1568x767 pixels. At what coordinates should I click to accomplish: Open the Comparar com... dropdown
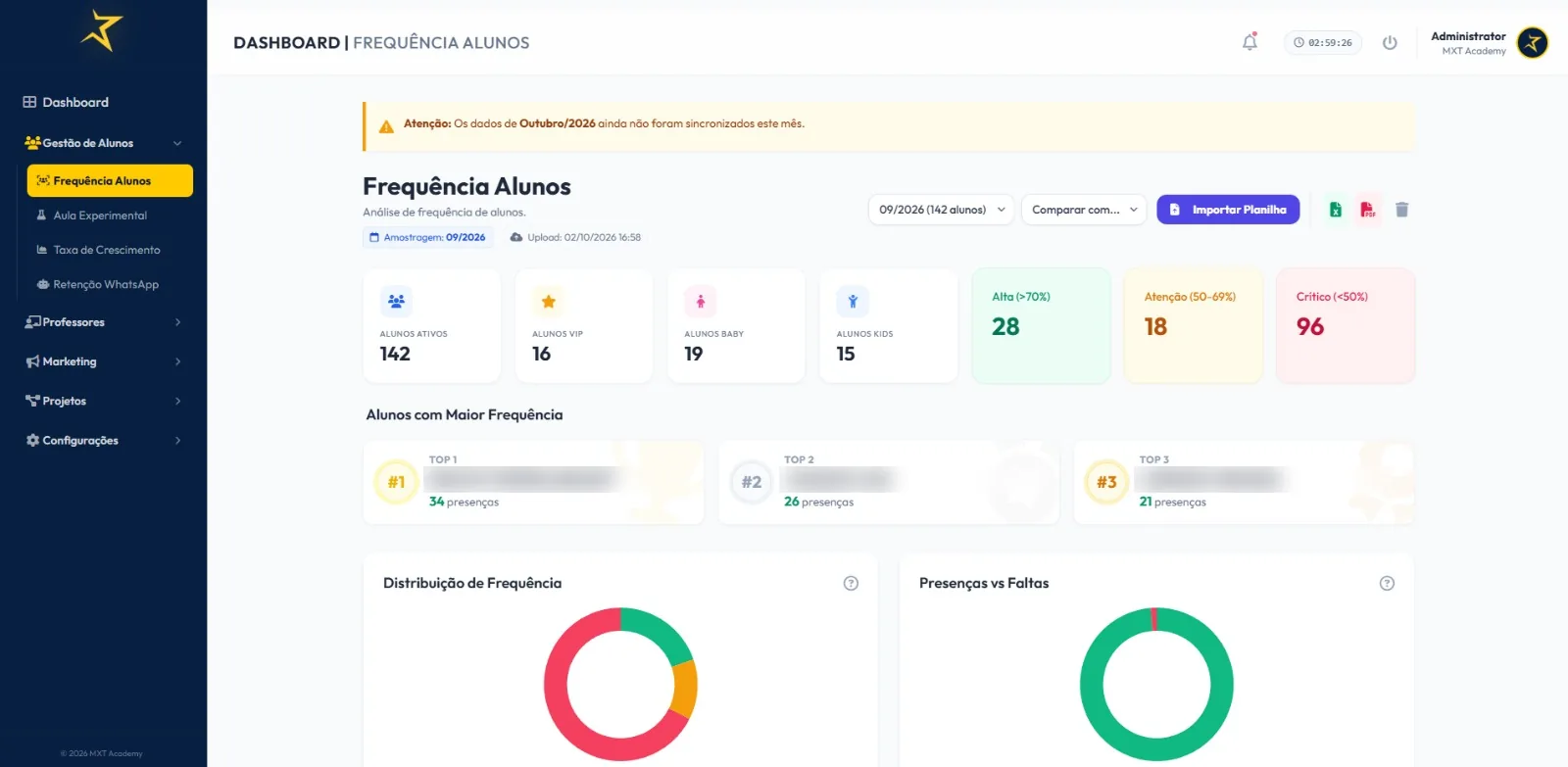(x=1084, y=210)
